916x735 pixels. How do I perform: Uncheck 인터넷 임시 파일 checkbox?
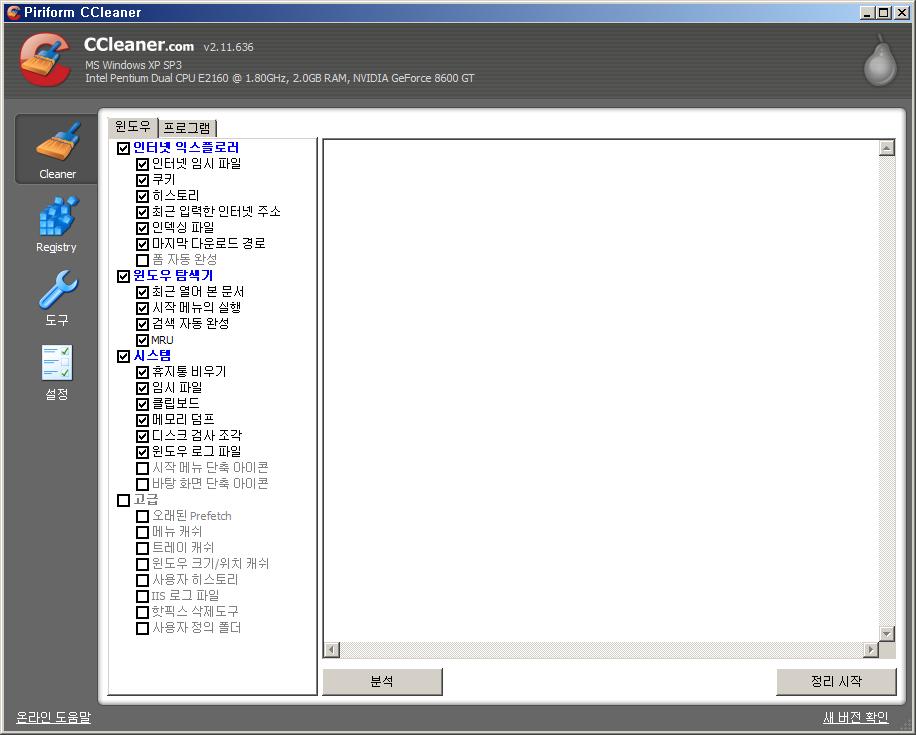142,164
